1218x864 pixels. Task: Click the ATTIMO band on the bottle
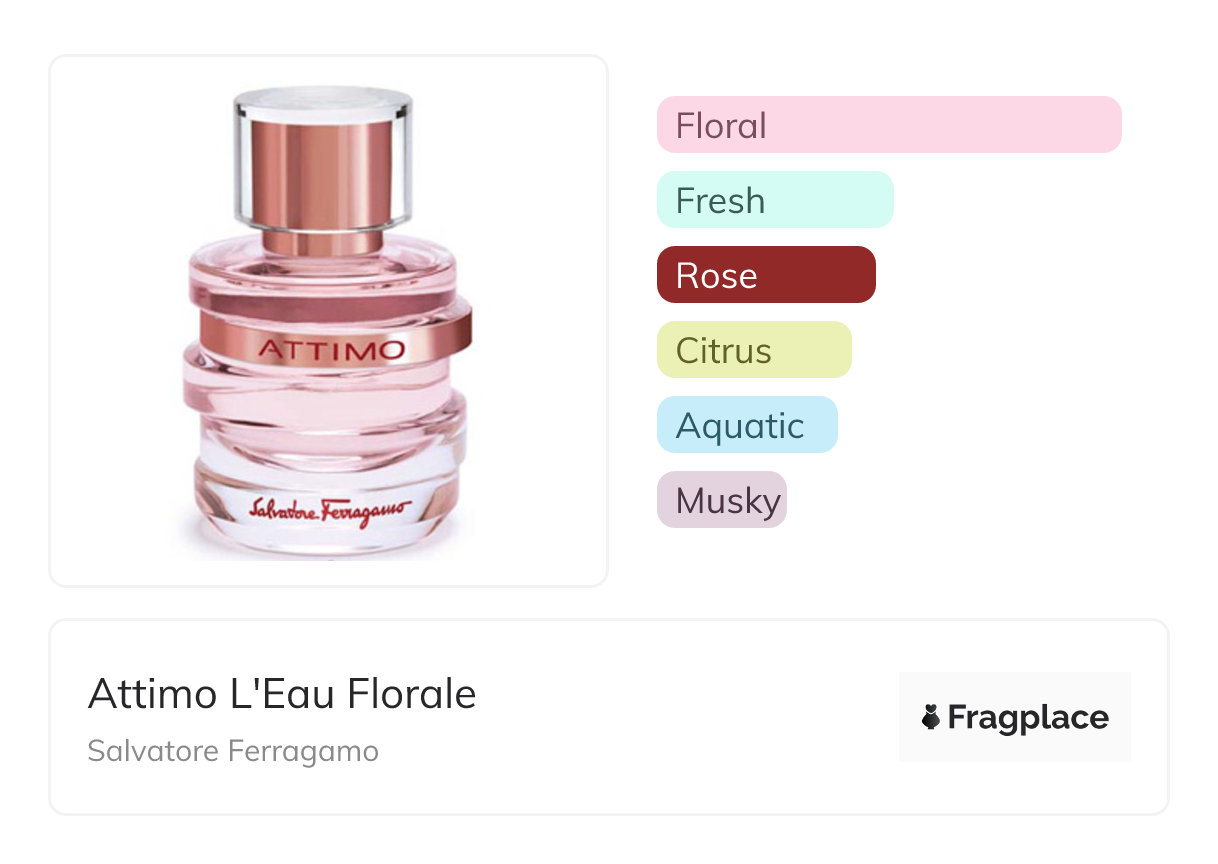[x=331, y=349]
